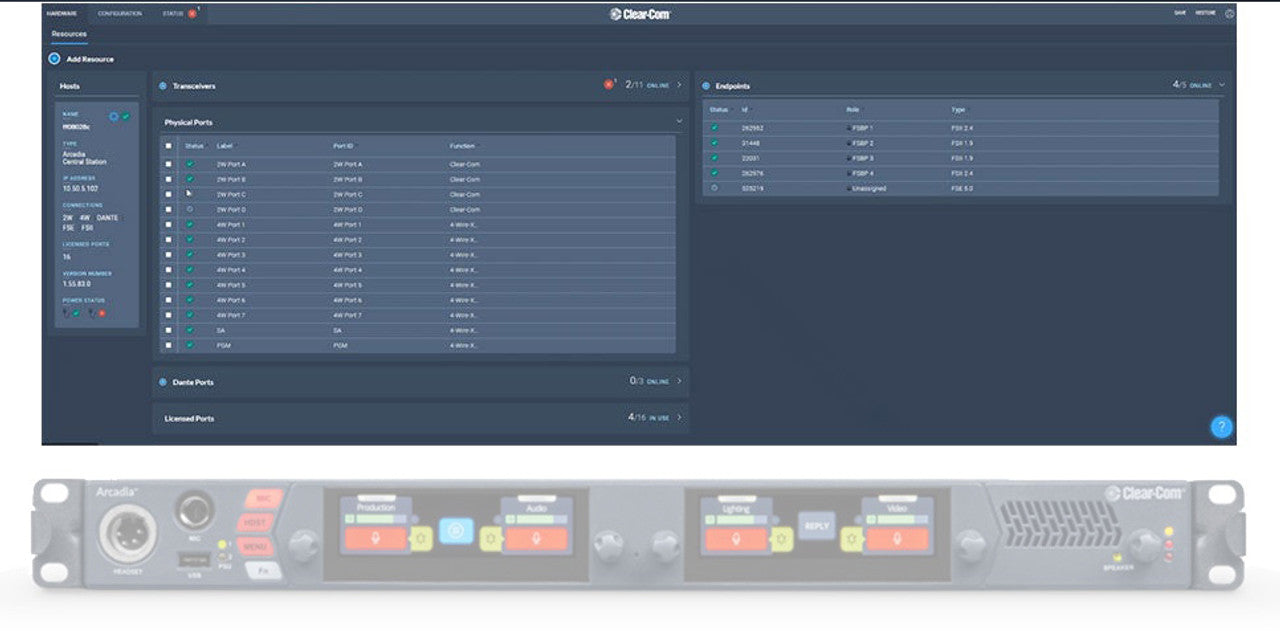Click the status check icon for 2W Port A
Screen dimensions: 1280x631
coord(190,163)
